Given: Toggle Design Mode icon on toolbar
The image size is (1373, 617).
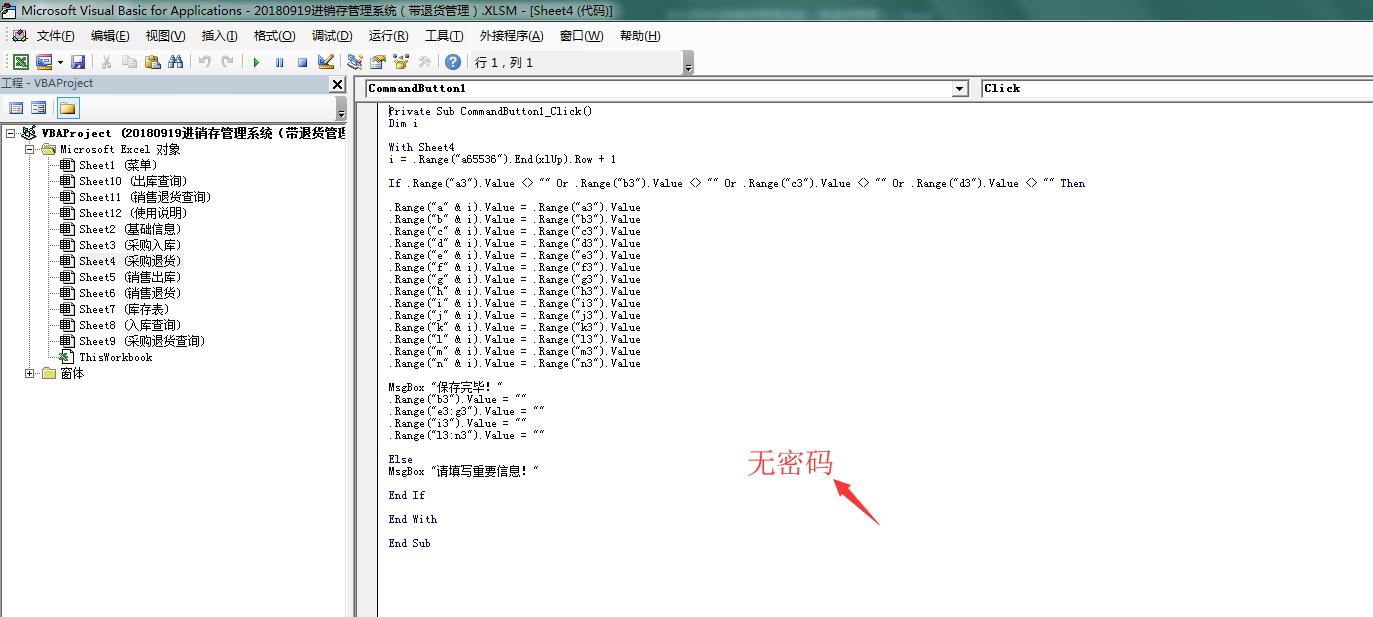Looking at the screenshot, I should point(327,61).
